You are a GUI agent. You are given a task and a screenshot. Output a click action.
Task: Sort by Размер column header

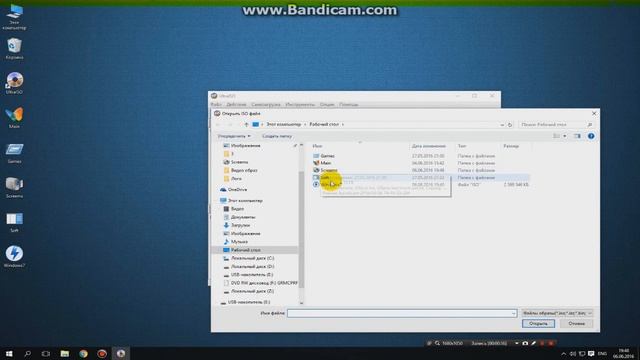pyautogui.click(x=511, y=146)
